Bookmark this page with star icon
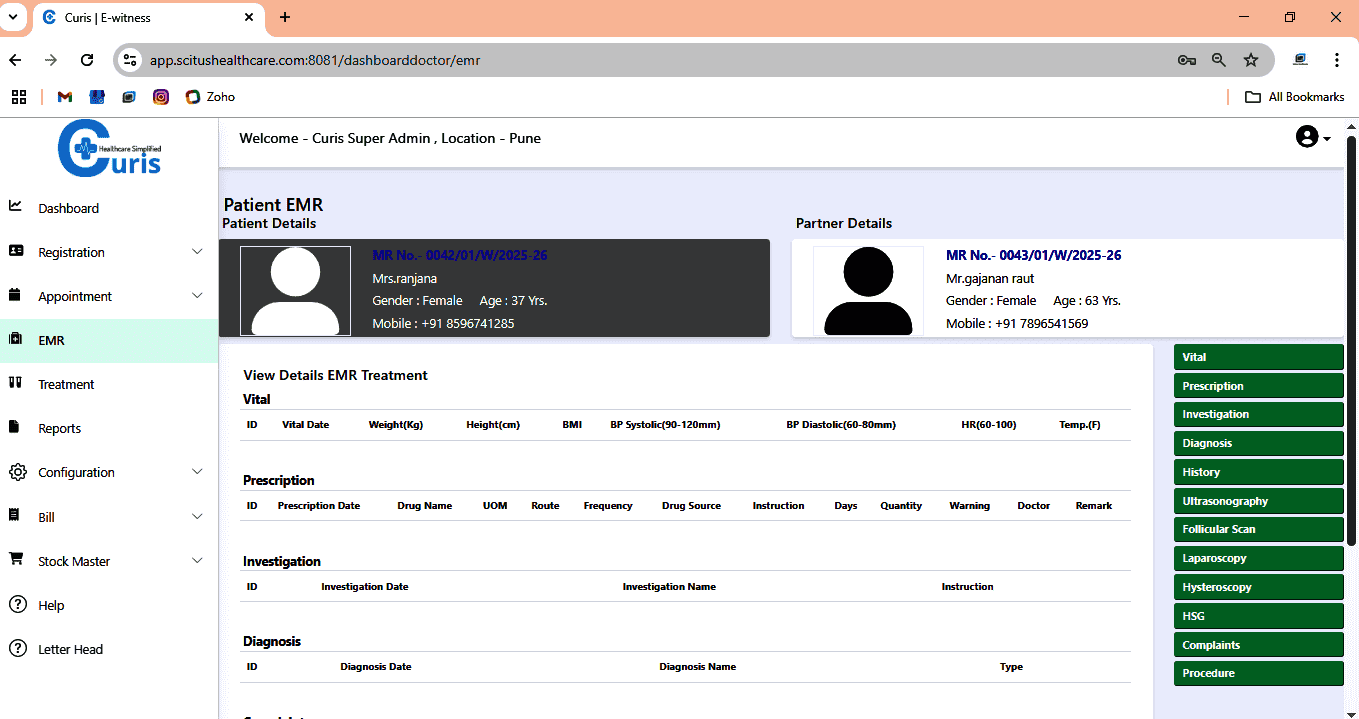 (1251, 60)
